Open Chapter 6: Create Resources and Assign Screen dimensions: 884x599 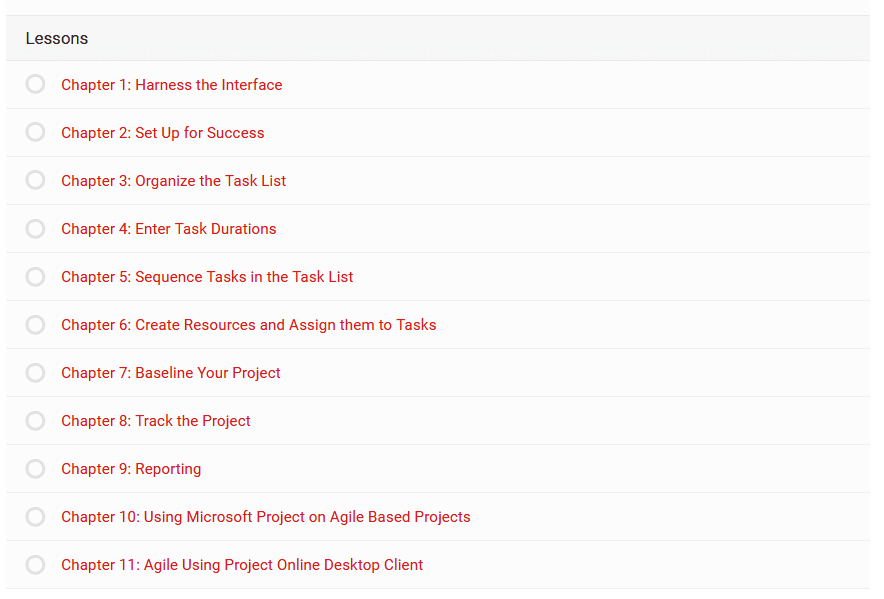click(x=249, y=325)
